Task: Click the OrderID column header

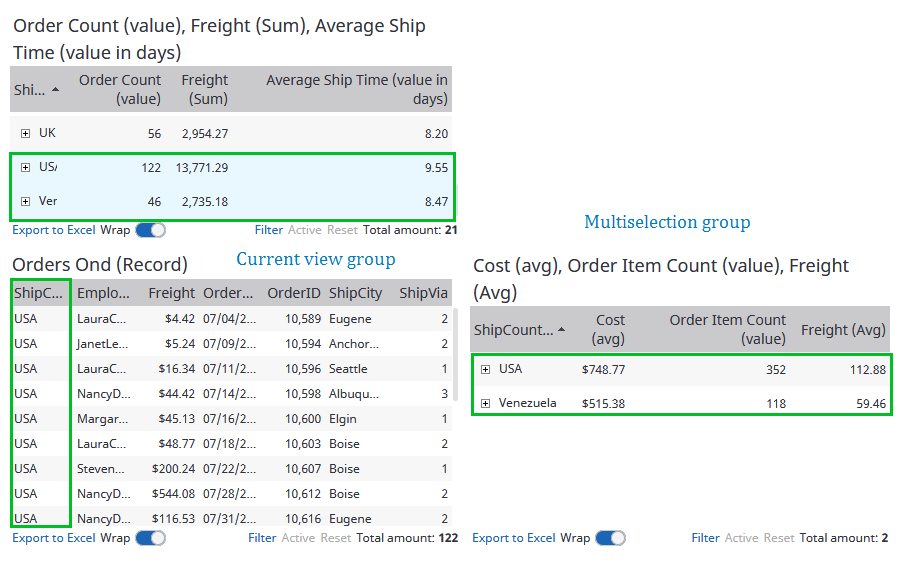Action: coord(293,293)
